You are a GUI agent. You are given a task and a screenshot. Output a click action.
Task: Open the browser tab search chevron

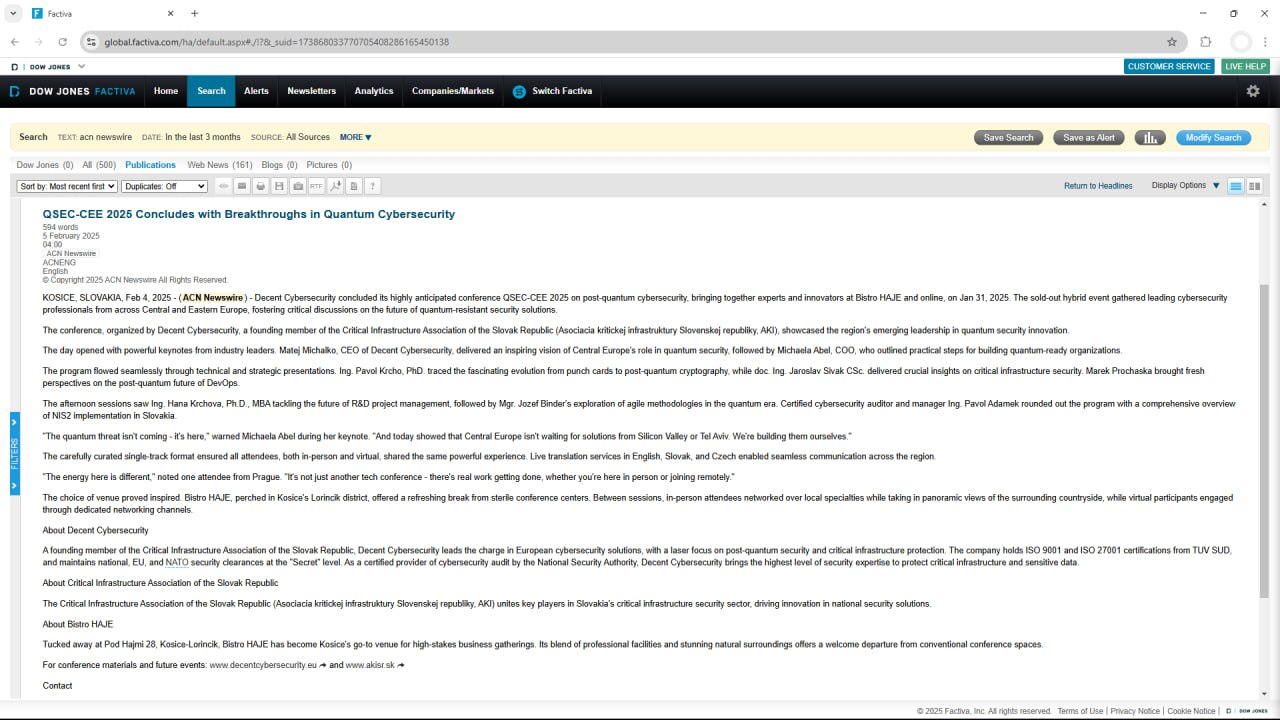(13, 13)
